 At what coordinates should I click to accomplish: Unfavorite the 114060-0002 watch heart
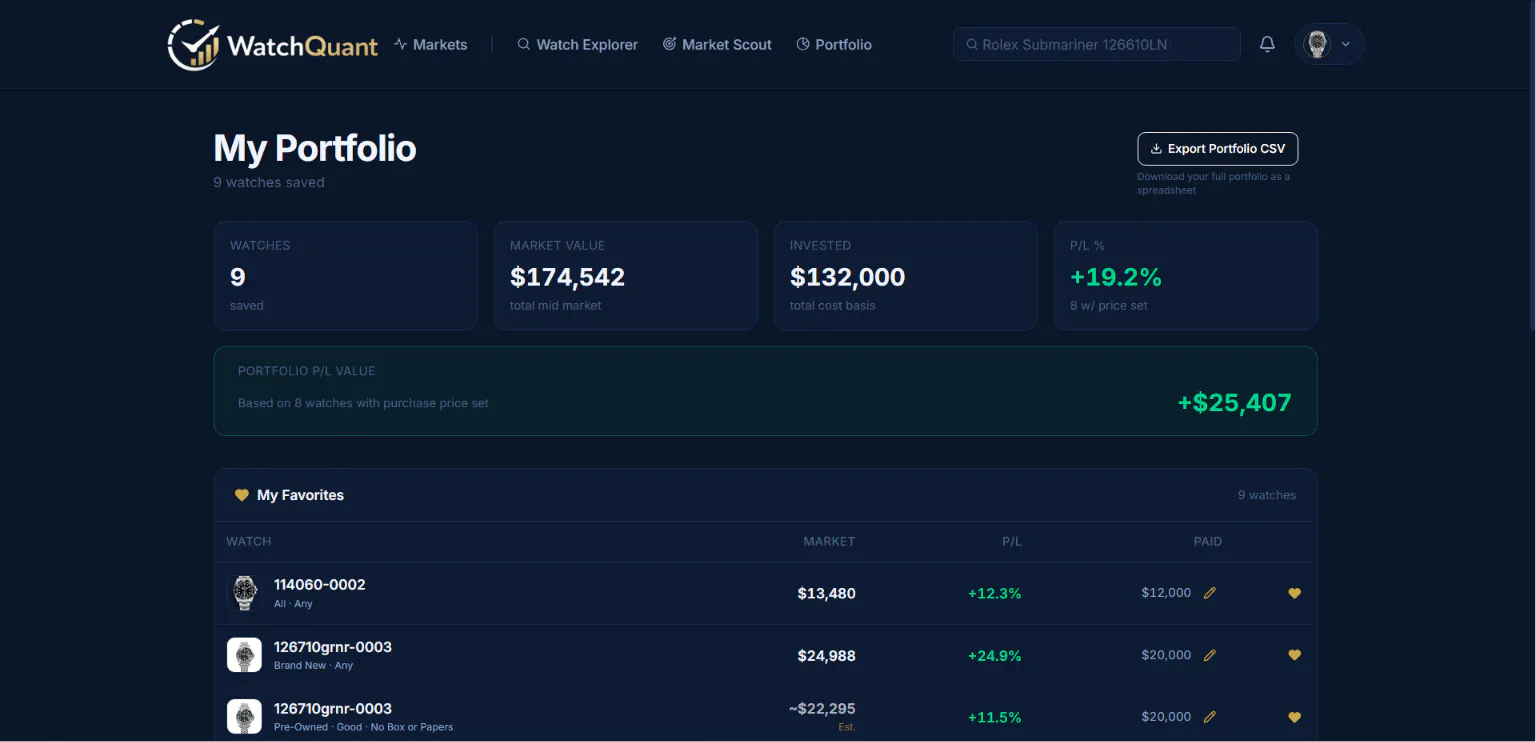[x=1294, y=593]
